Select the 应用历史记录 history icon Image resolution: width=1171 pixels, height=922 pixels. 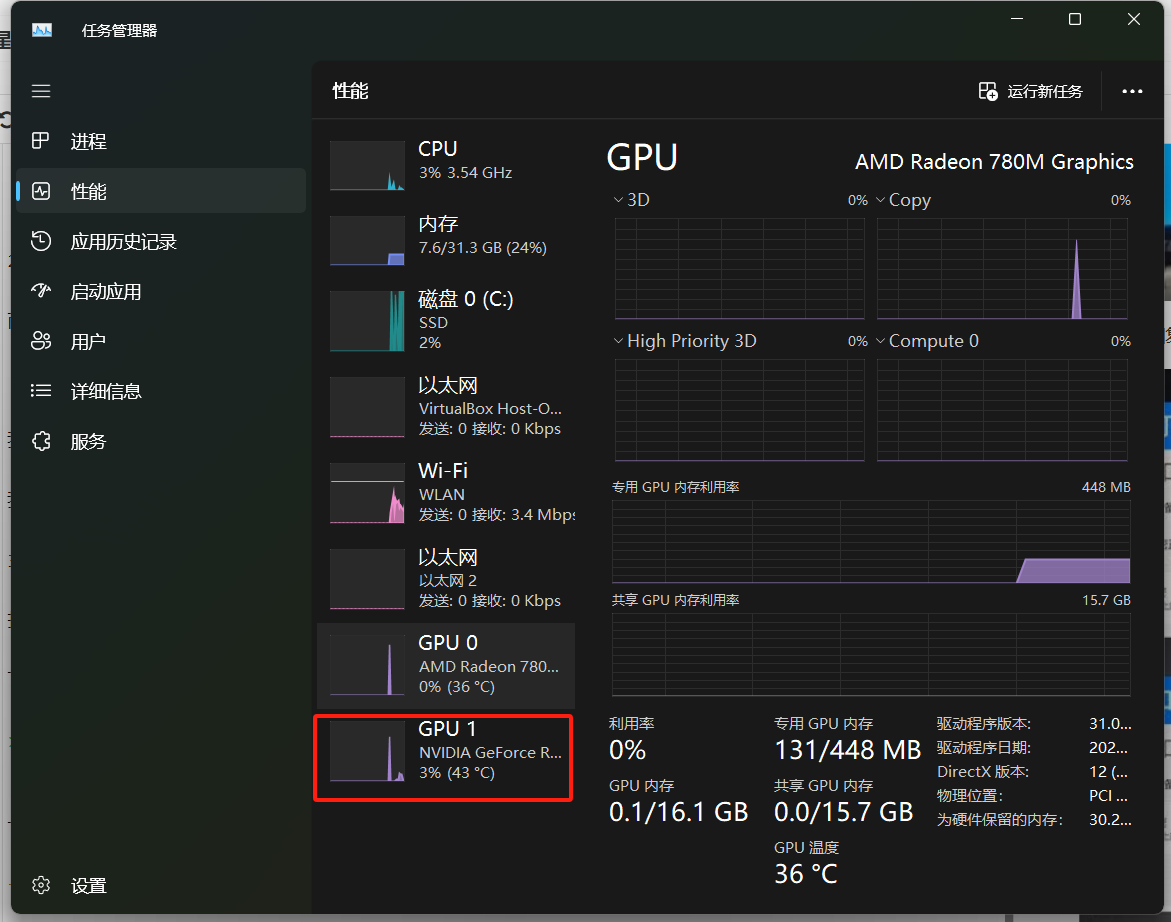point(41,241)
